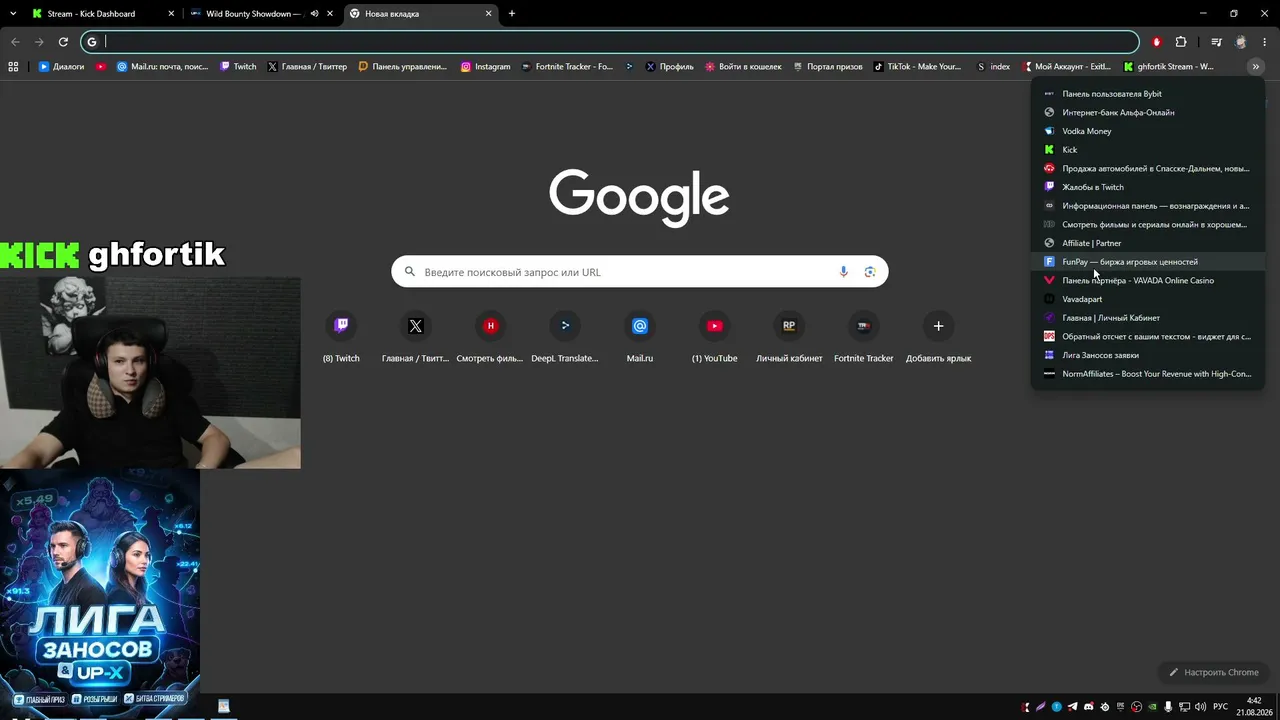Open the Диалоги bookmark
Viewport: 1280px width, 720px height.
tap(61, 67)
